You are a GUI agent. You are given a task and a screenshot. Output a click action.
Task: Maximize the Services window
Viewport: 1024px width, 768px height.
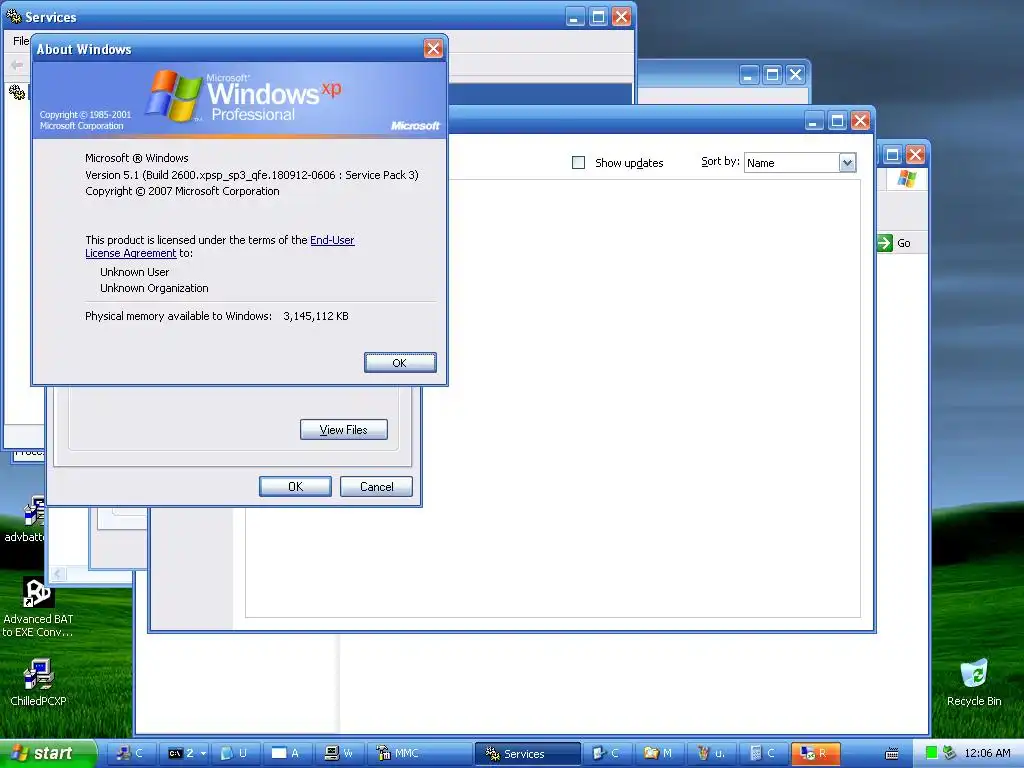598,17
